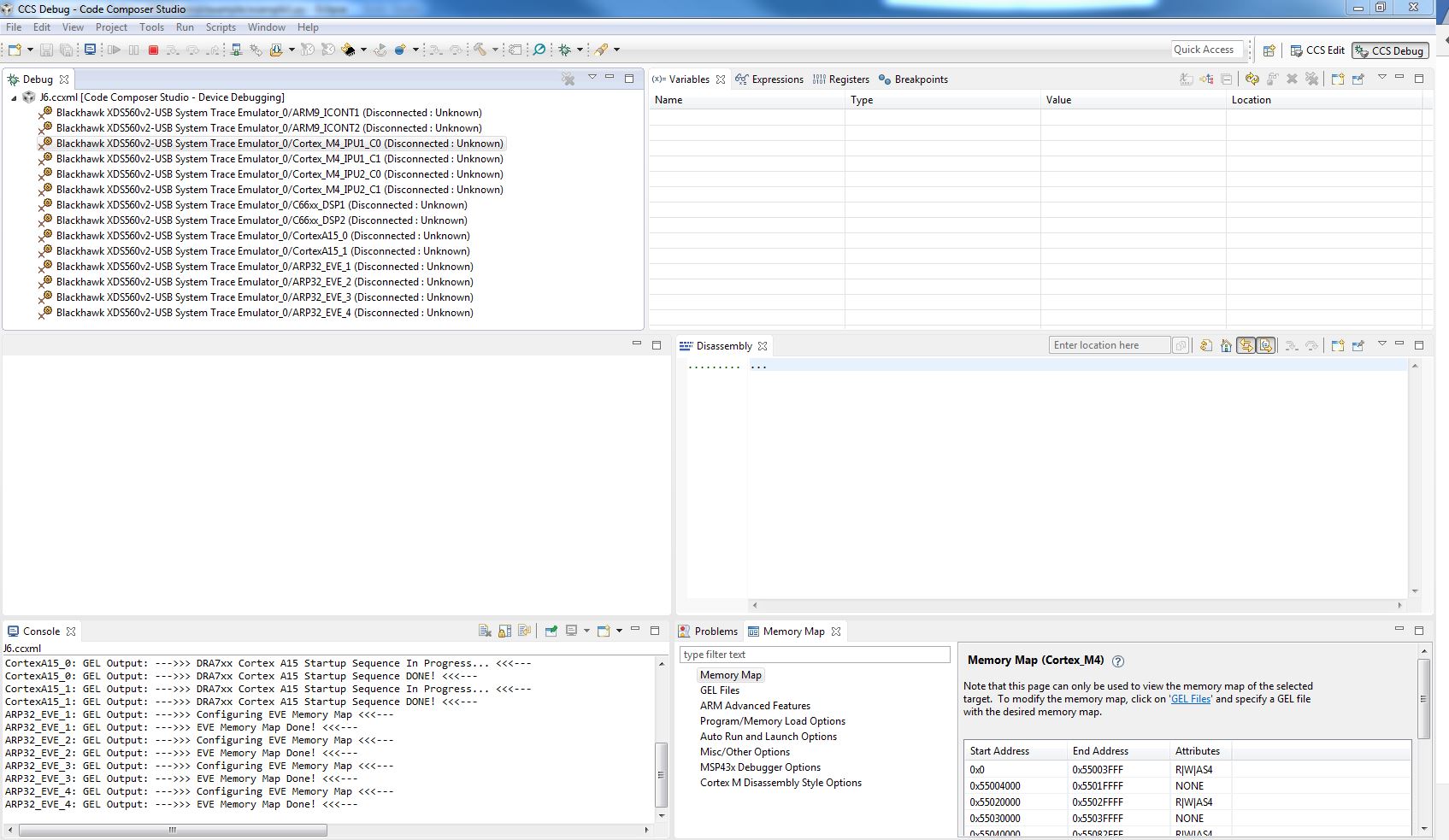
Task: Follow the 'GEL Files' hyperlink
Action: tap(1191, 699)
